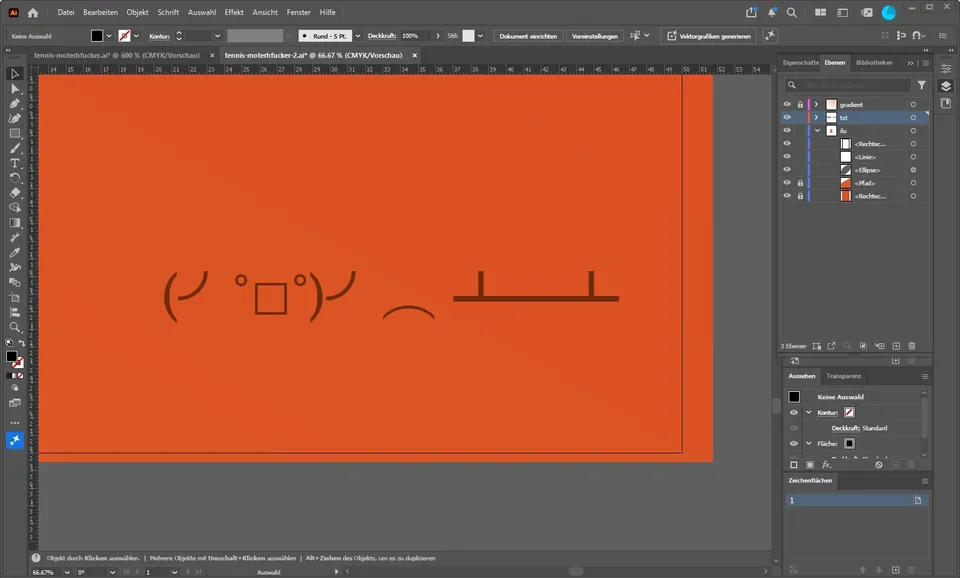Viewport: 960px width, 578px height.
Task: Open the Rund - 5 Pt. brush dropdown
Action: point(358,36)
